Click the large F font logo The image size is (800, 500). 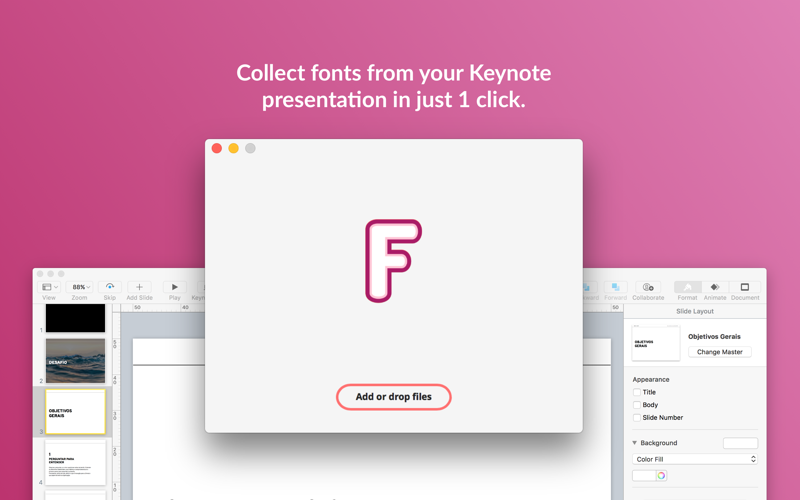tap(393, 261)
